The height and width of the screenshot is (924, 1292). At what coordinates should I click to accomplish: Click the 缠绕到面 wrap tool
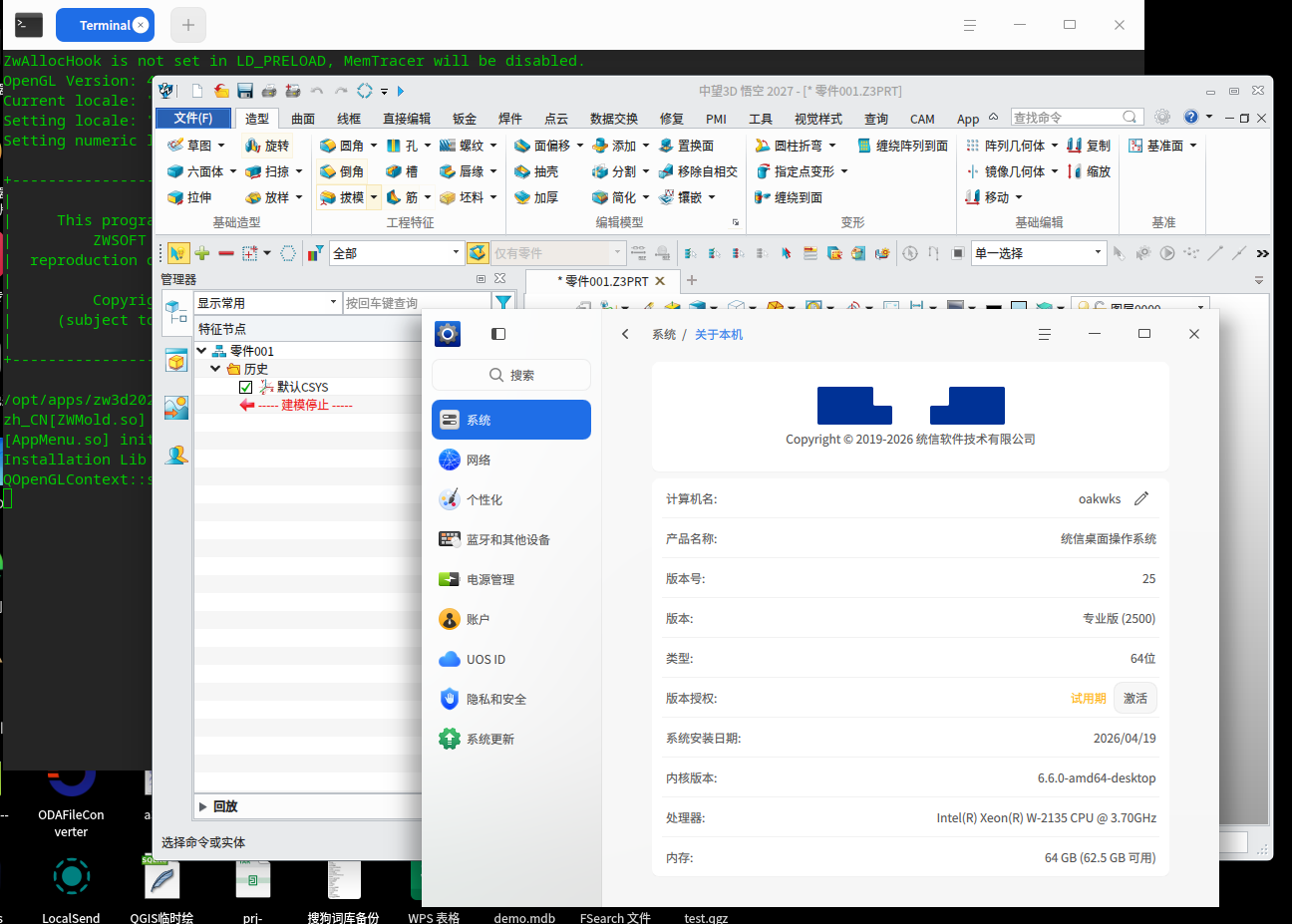pos(789,197)
